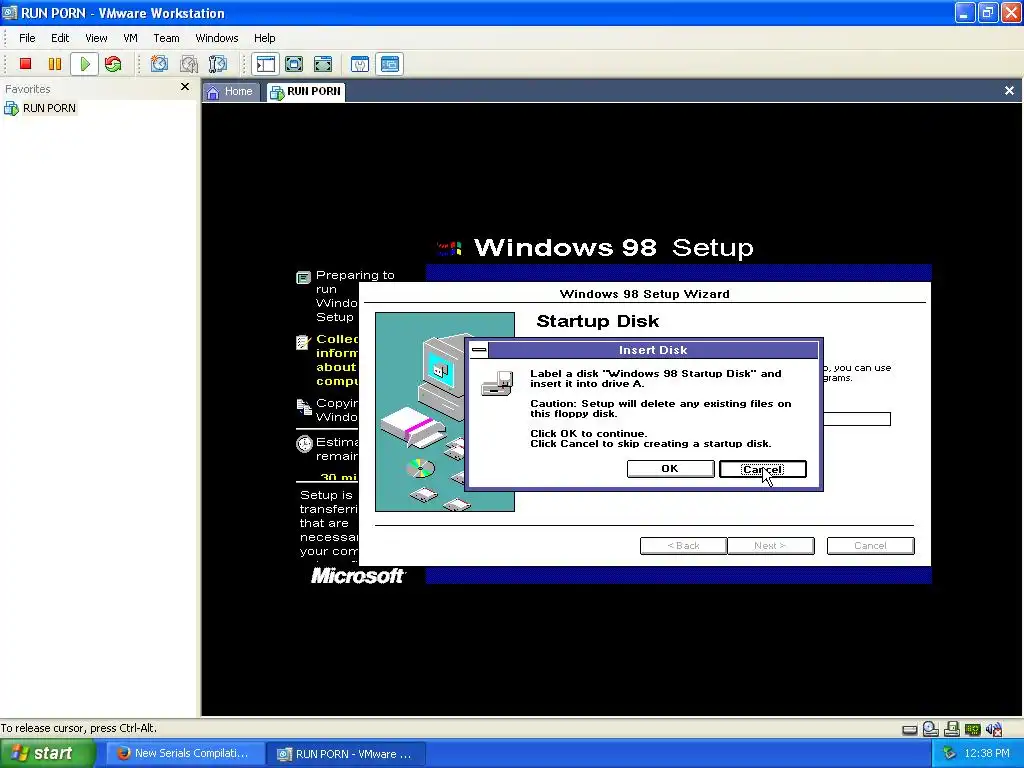The image size is (1024, 768).
Task: Open the New Serials Compilation taskbar item
Action: point(185,754)
